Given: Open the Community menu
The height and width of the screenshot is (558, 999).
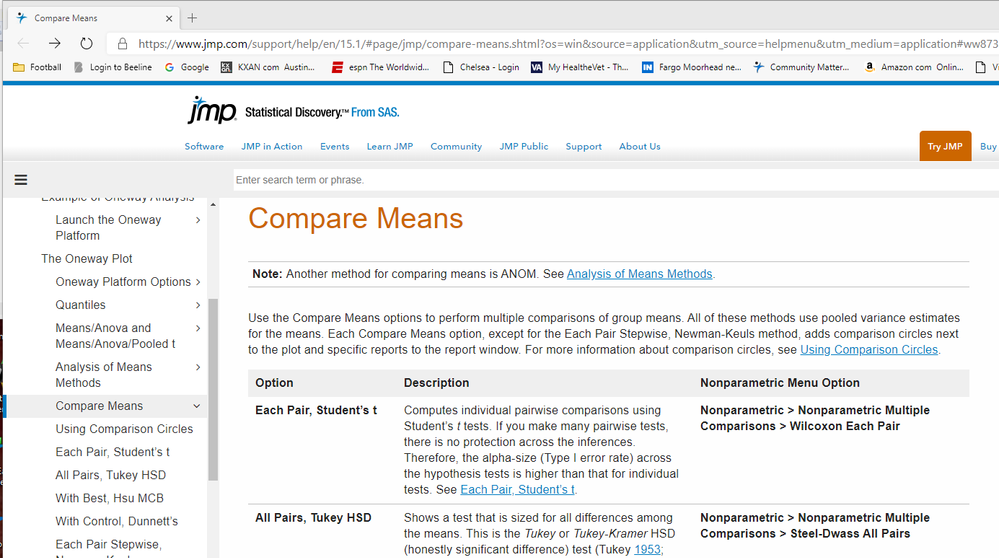Looking at the screenshot, I should tap(456, 147).
